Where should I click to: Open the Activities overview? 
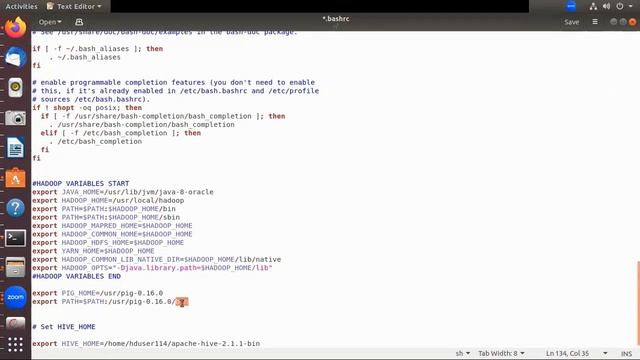click(x=21, y=6)
